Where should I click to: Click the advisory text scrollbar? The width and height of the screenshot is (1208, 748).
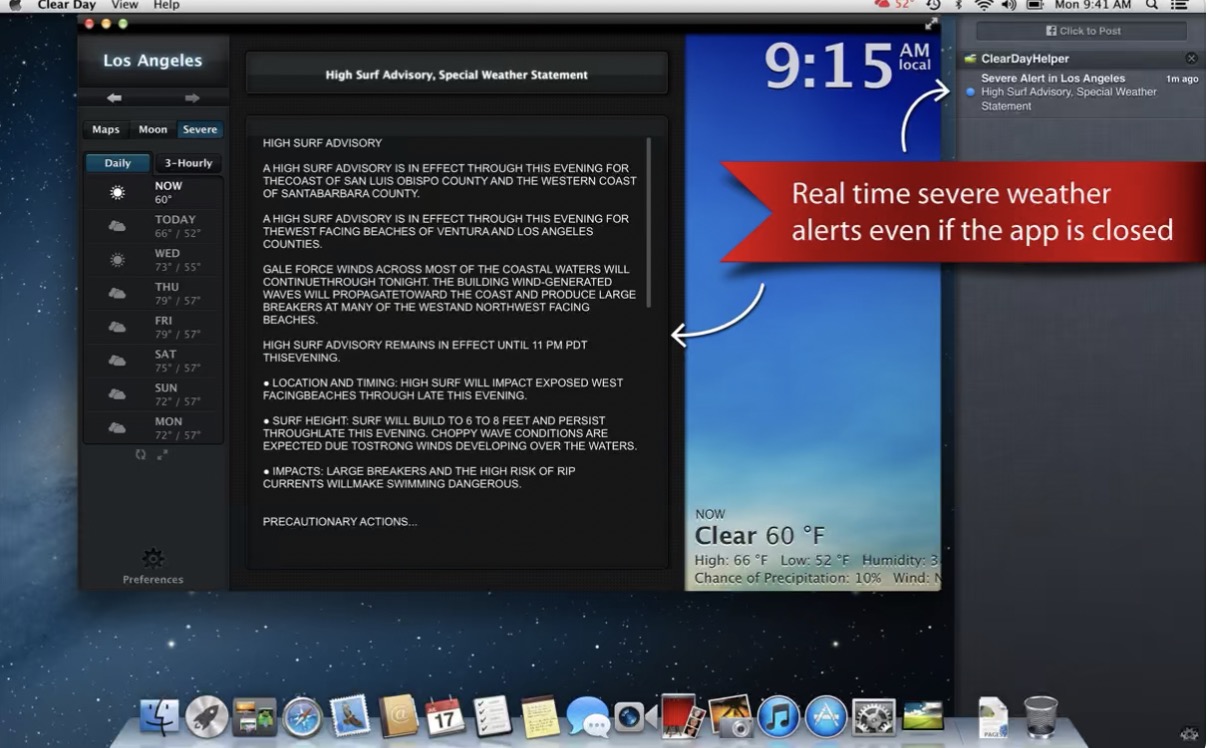649,222
